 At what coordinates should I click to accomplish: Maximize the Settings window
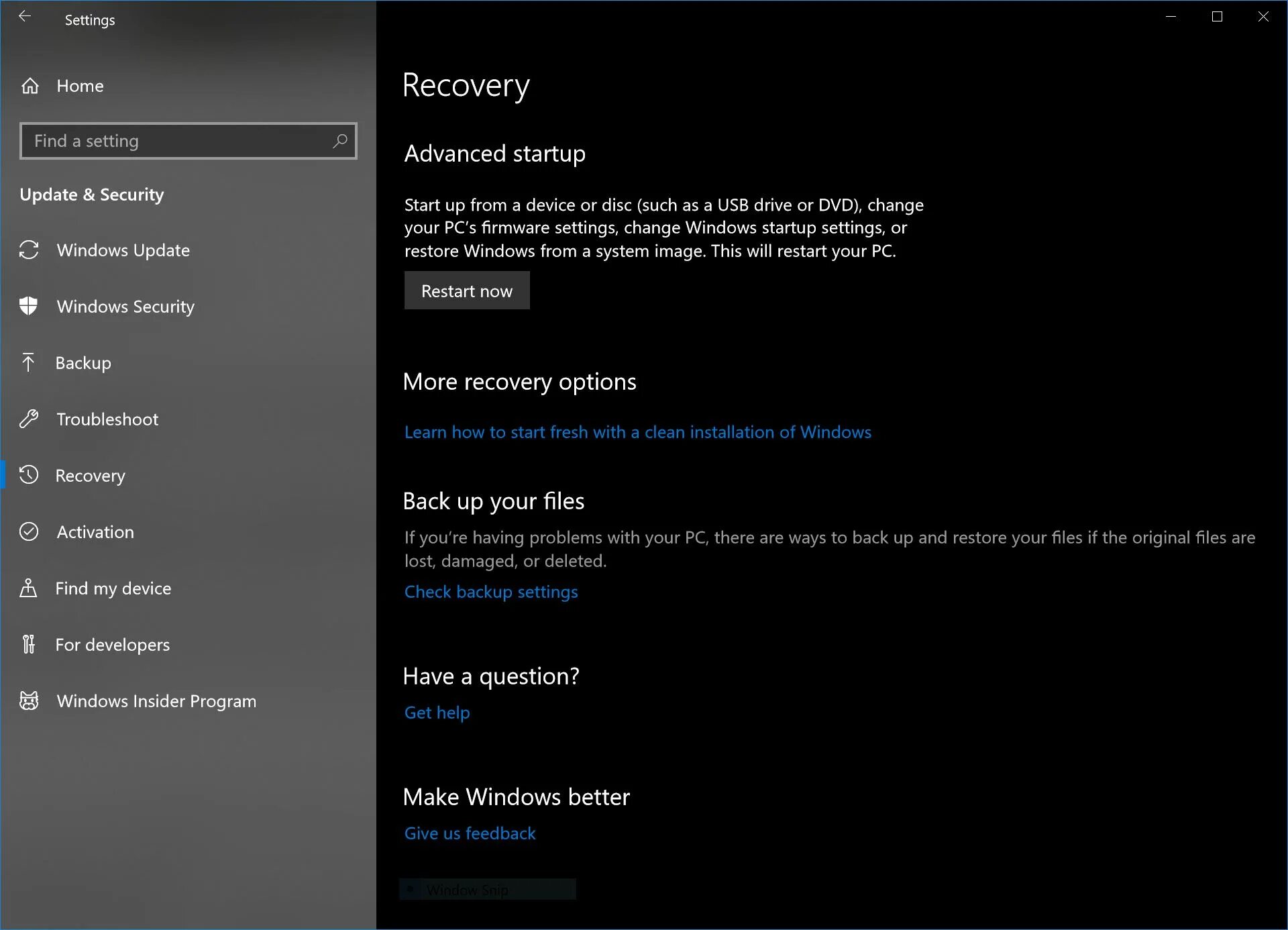tap(1218, 17)
